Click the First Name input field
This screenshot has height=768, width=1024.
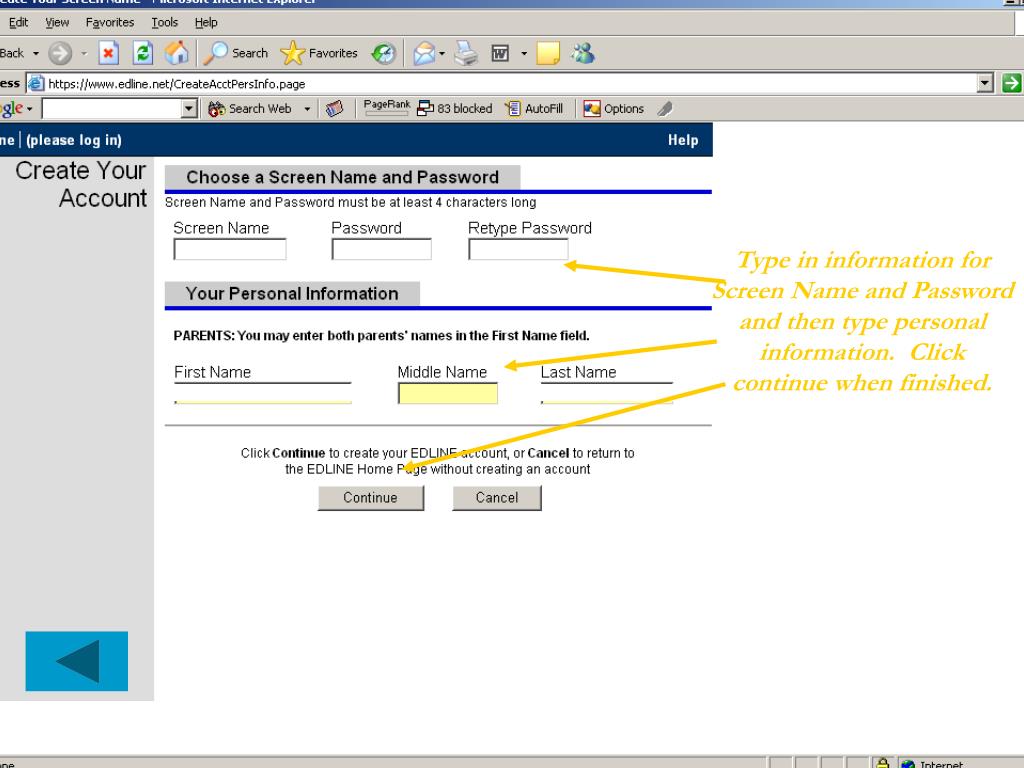coord(263,393)
